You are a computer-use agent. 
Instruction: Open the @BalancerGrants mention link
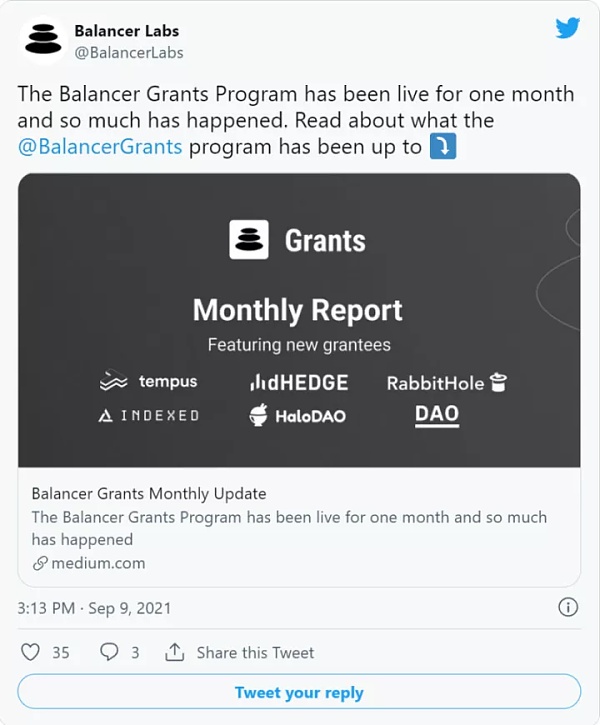(100, 147)
